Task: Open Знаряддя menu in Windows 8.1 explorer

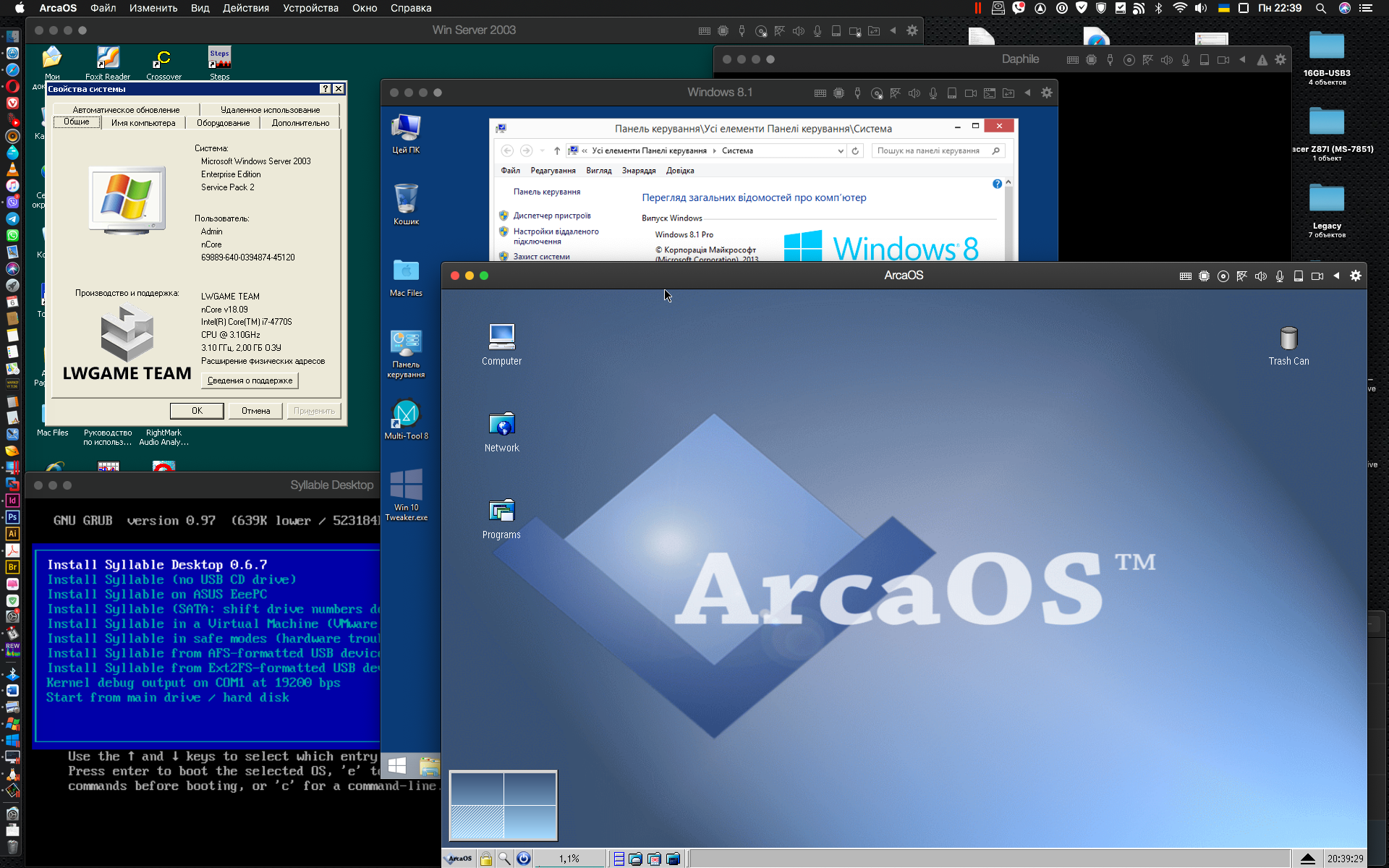Action: click(639, 171)
